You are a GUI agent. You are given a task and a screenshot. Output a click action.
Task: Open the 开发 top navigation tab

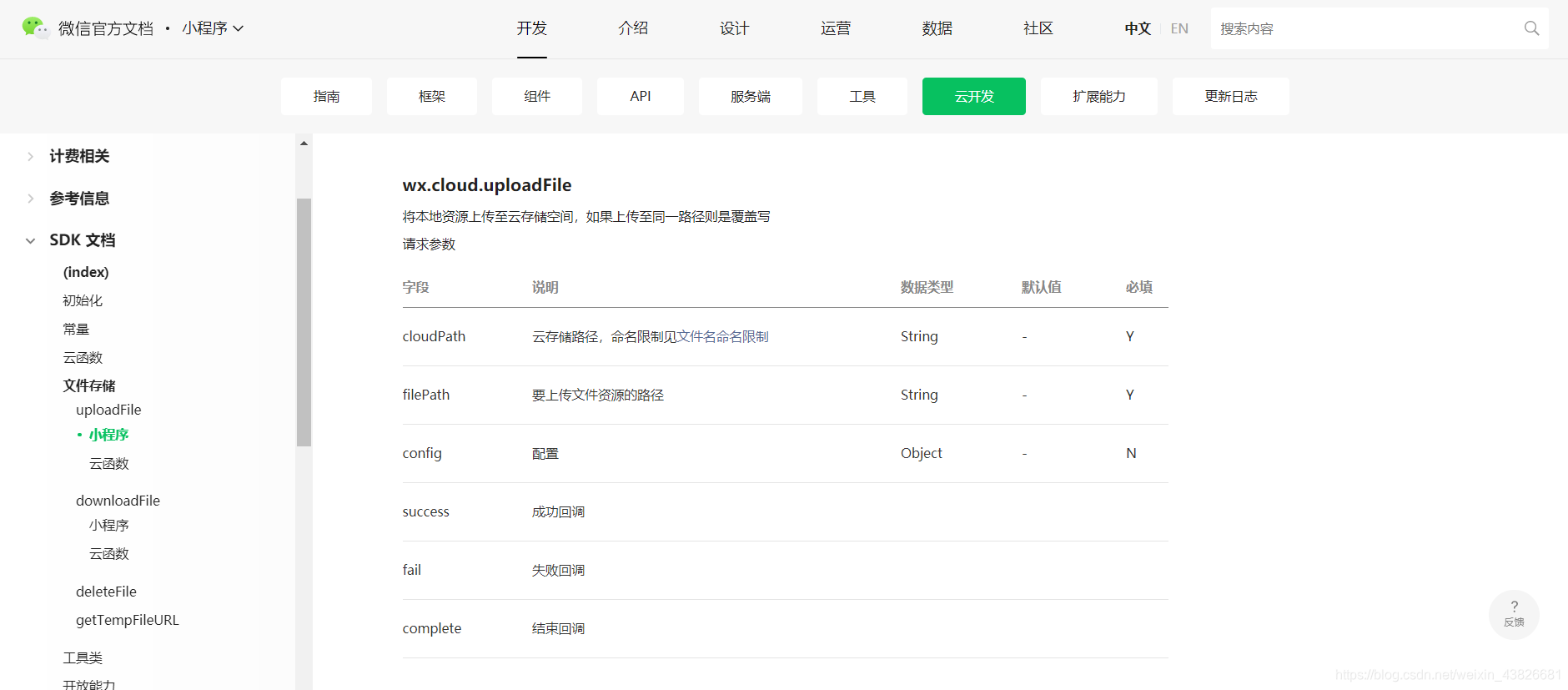(x=531, y=28)
